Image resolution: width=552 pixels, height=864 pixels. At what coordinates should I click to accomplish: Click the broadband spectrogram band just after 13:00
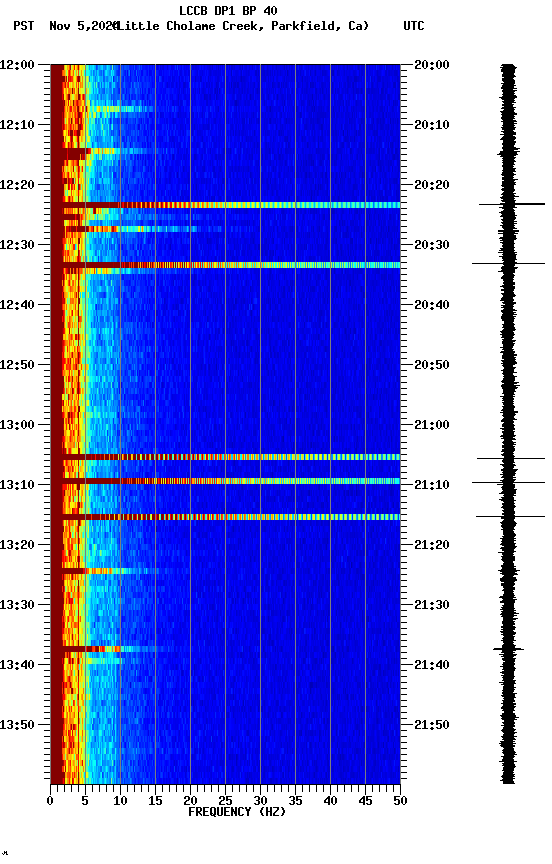click(x=225, y=457)
